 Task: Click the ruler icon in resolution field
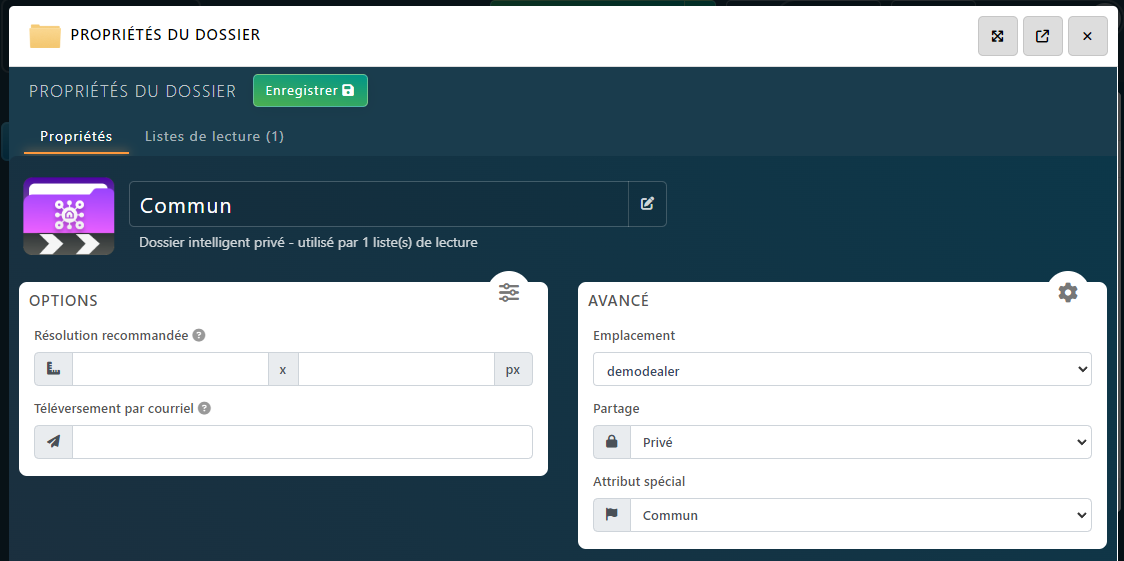coord(54,369)
